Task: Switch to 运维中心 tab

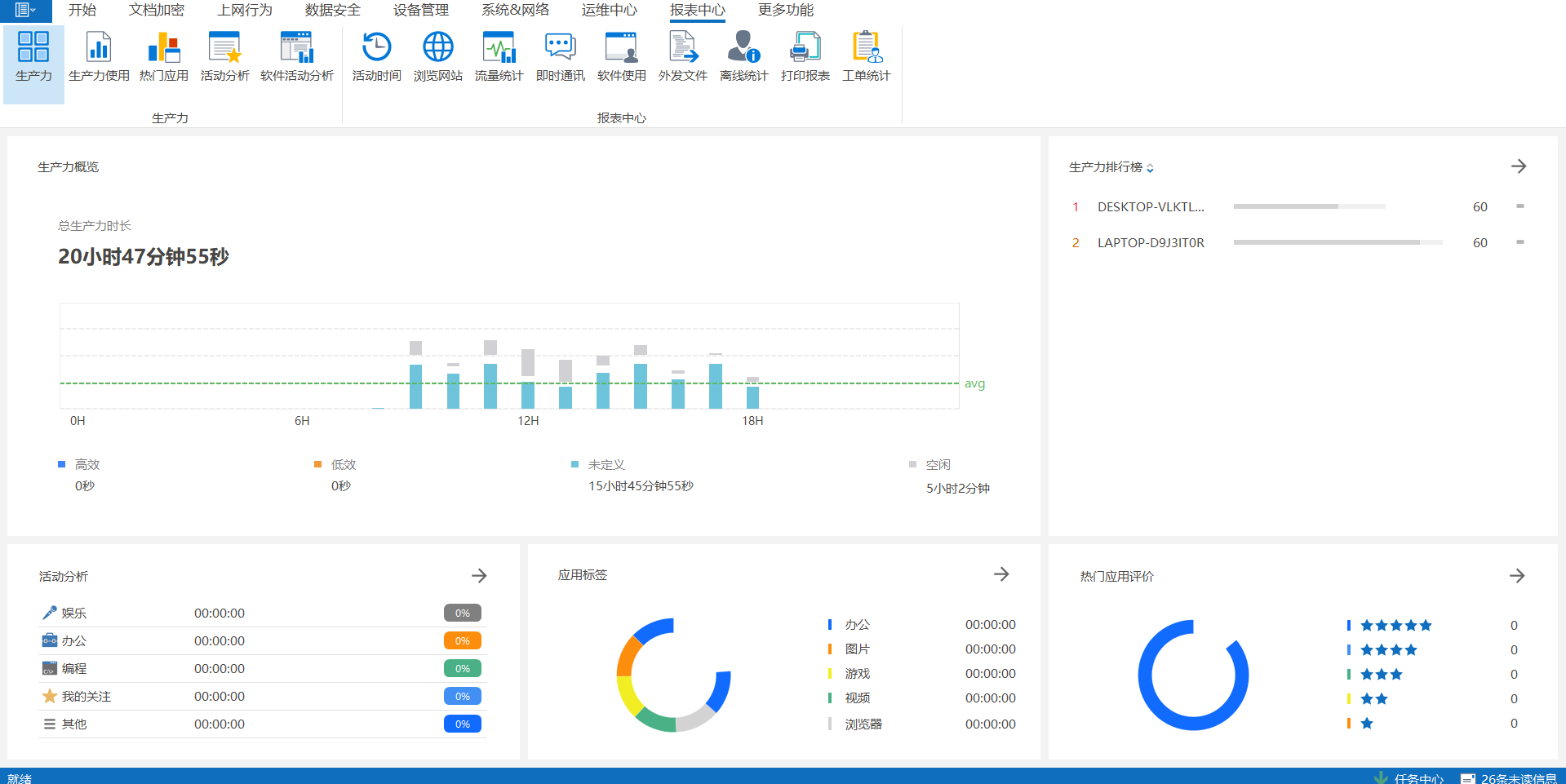Action: pyautogui.click(x=610, y=10)
